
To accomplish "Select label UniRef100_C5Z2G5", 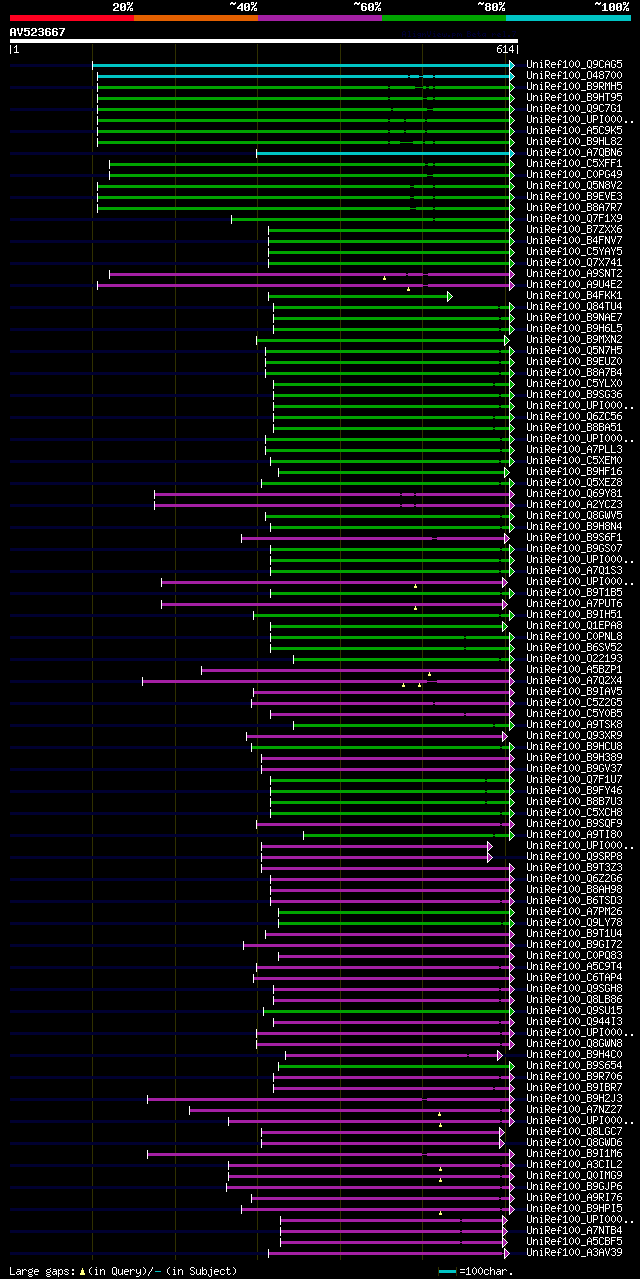I will click(573, 702).
